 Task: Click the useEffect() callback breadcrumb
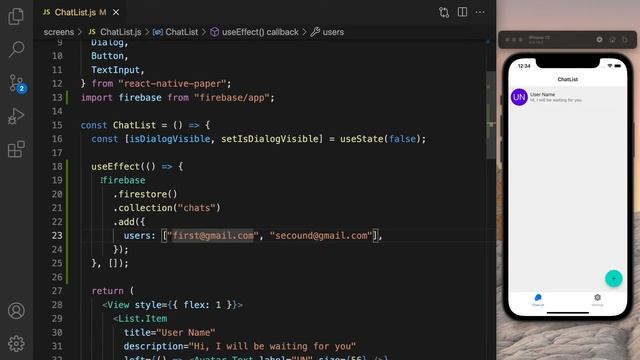[x=255, y=32]
